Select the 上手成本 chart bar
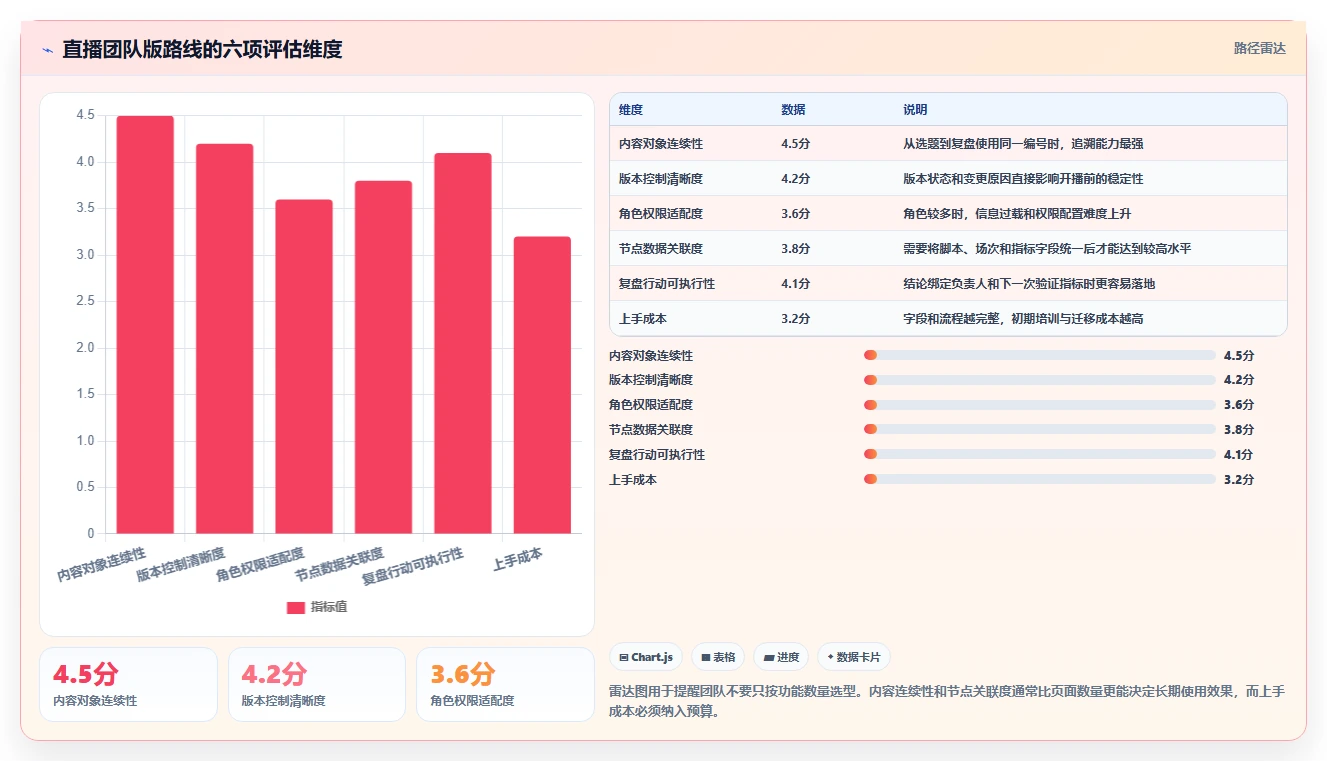Viewport: 1327px width, 761px height. [x=542, y=385]
